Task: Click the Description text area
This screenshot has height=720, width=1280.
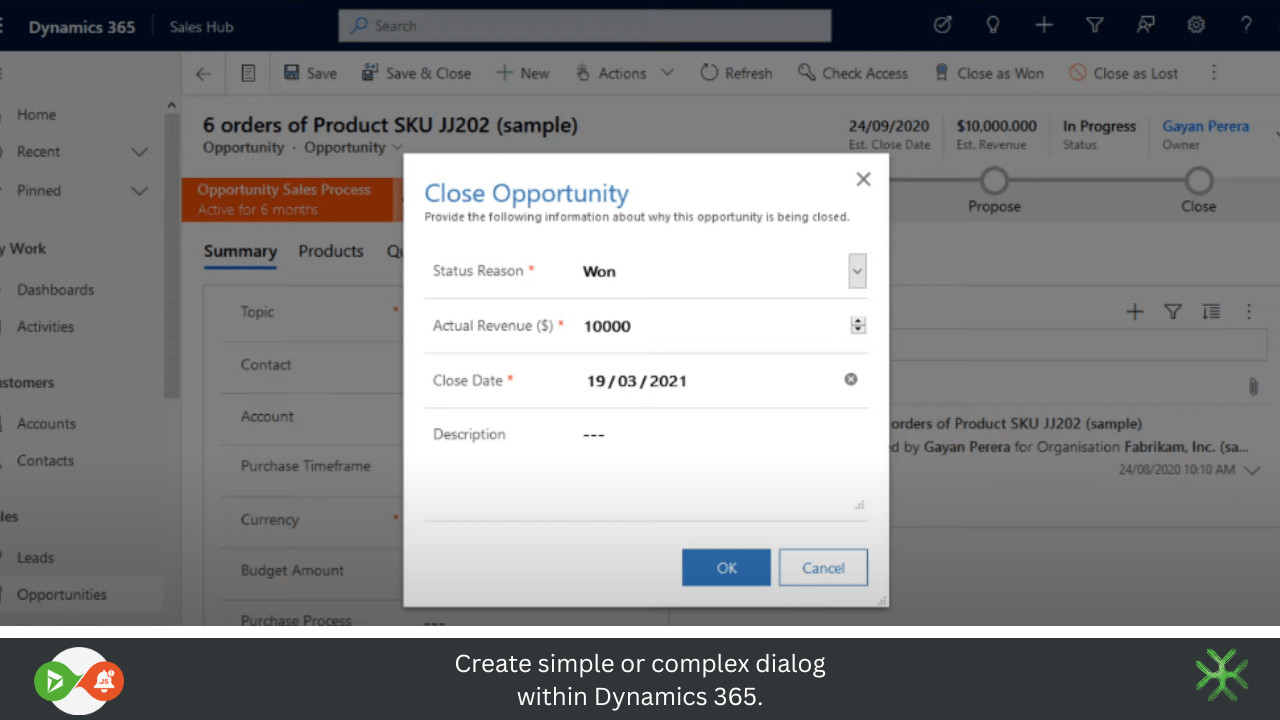Action: 724,469
